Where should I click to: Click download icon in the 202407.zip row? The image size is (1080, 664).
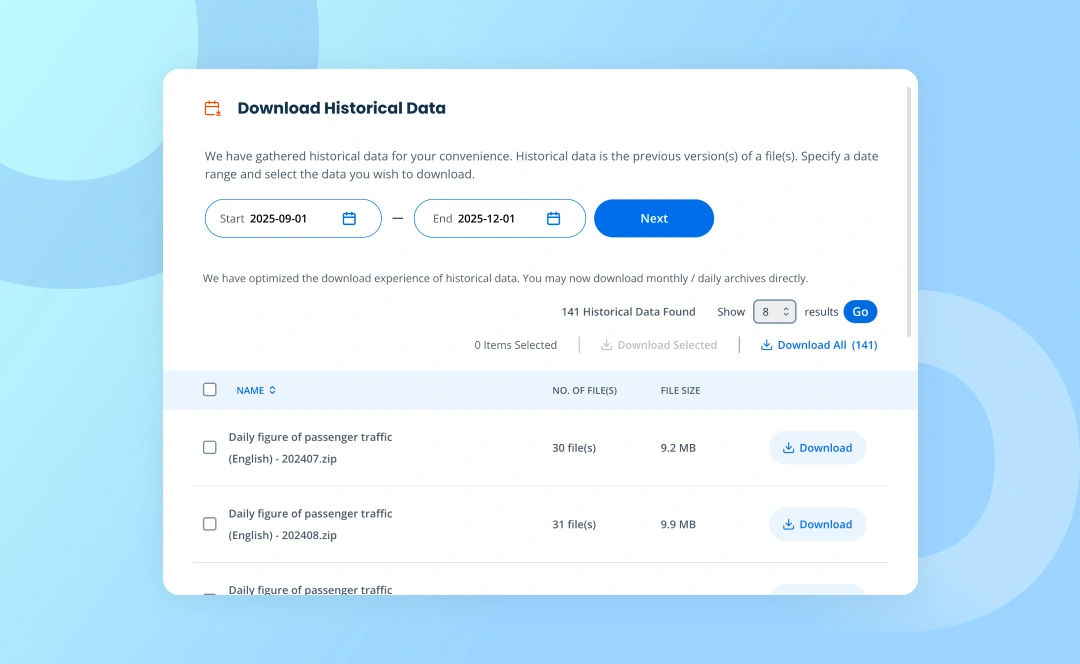click(x=788, y=448)
